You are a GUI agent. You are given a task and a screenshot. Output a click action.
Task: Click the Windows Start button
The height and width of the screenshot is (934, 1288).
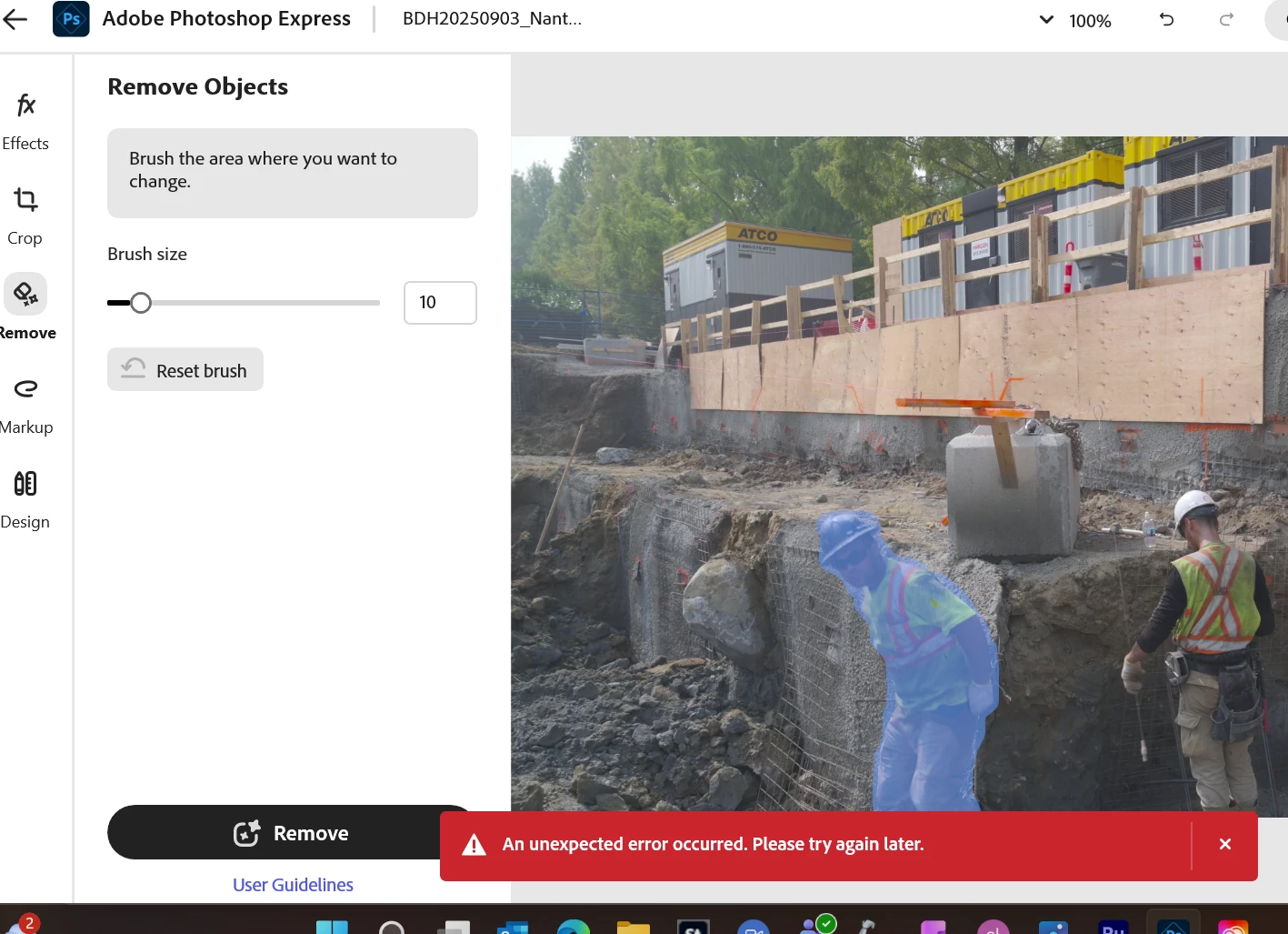pos(332,927)
